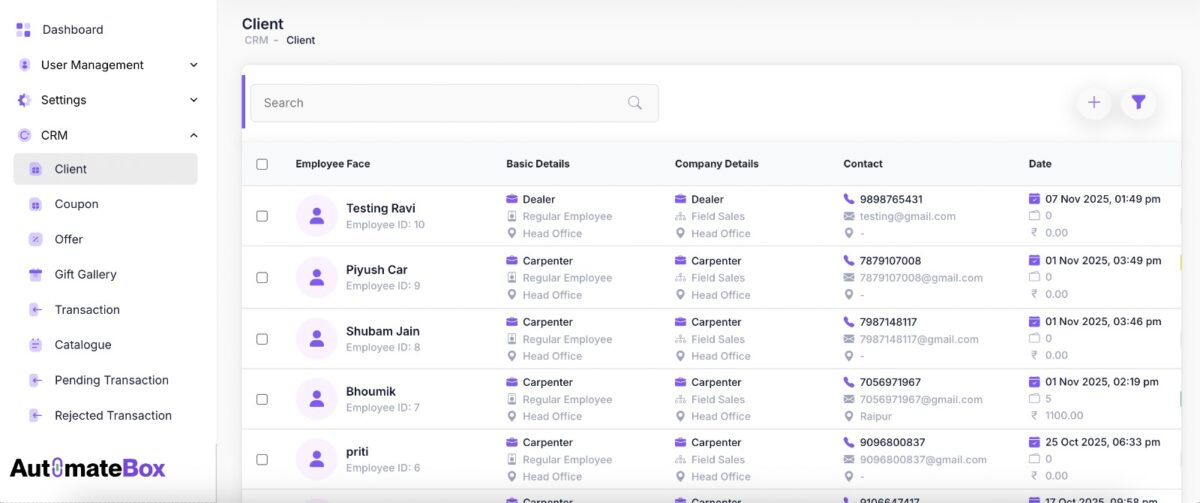
Task: Click the Date column header
Action: [1040, 164]
